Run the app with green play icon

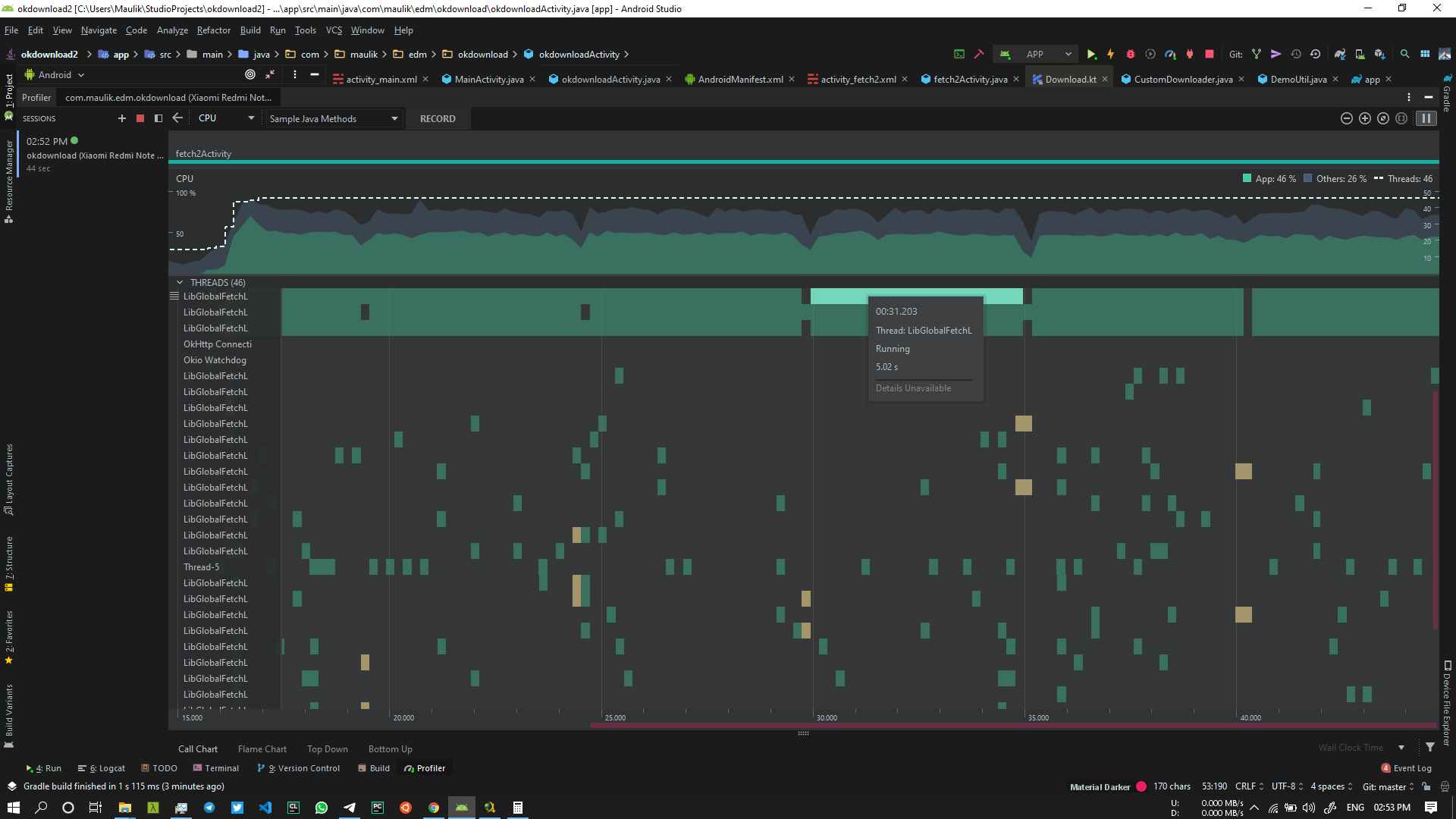click(x=1091, y=55)
